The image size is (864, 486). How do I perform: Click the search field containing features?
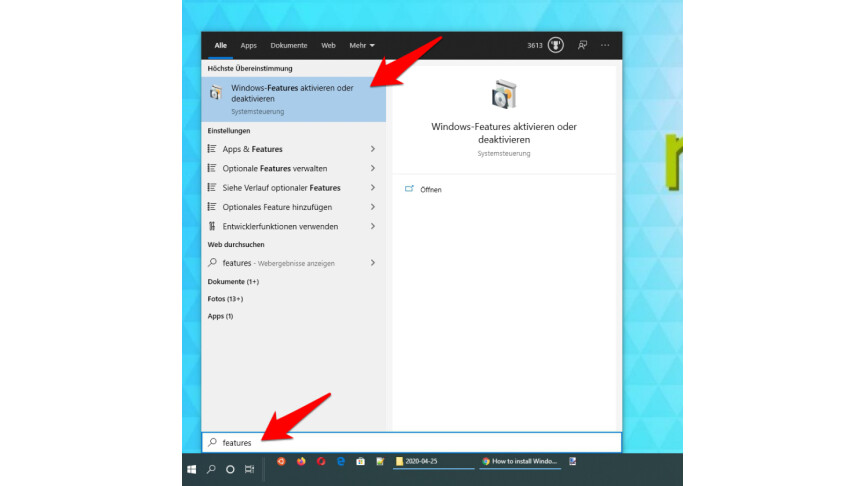(410, 442)
